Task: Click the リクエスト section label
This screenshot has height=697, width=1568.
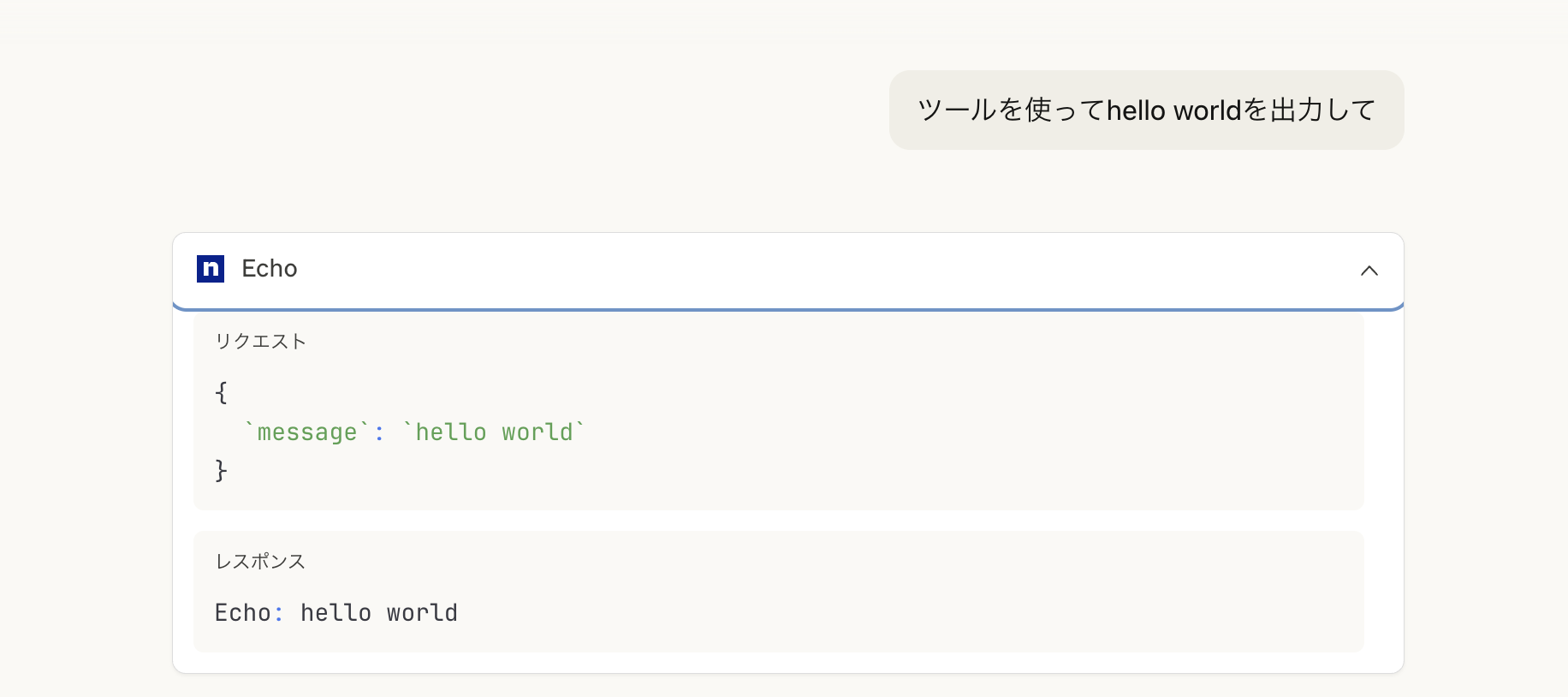Action: (x=260, y=340)
